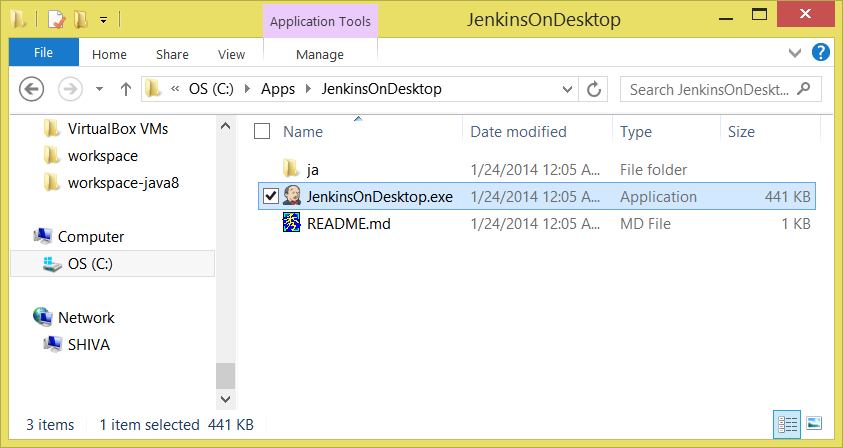Click the navigation pane scrollbar thumb
Image resolution: width=843 pixels, height=448 pixels.
coord(226,375)
